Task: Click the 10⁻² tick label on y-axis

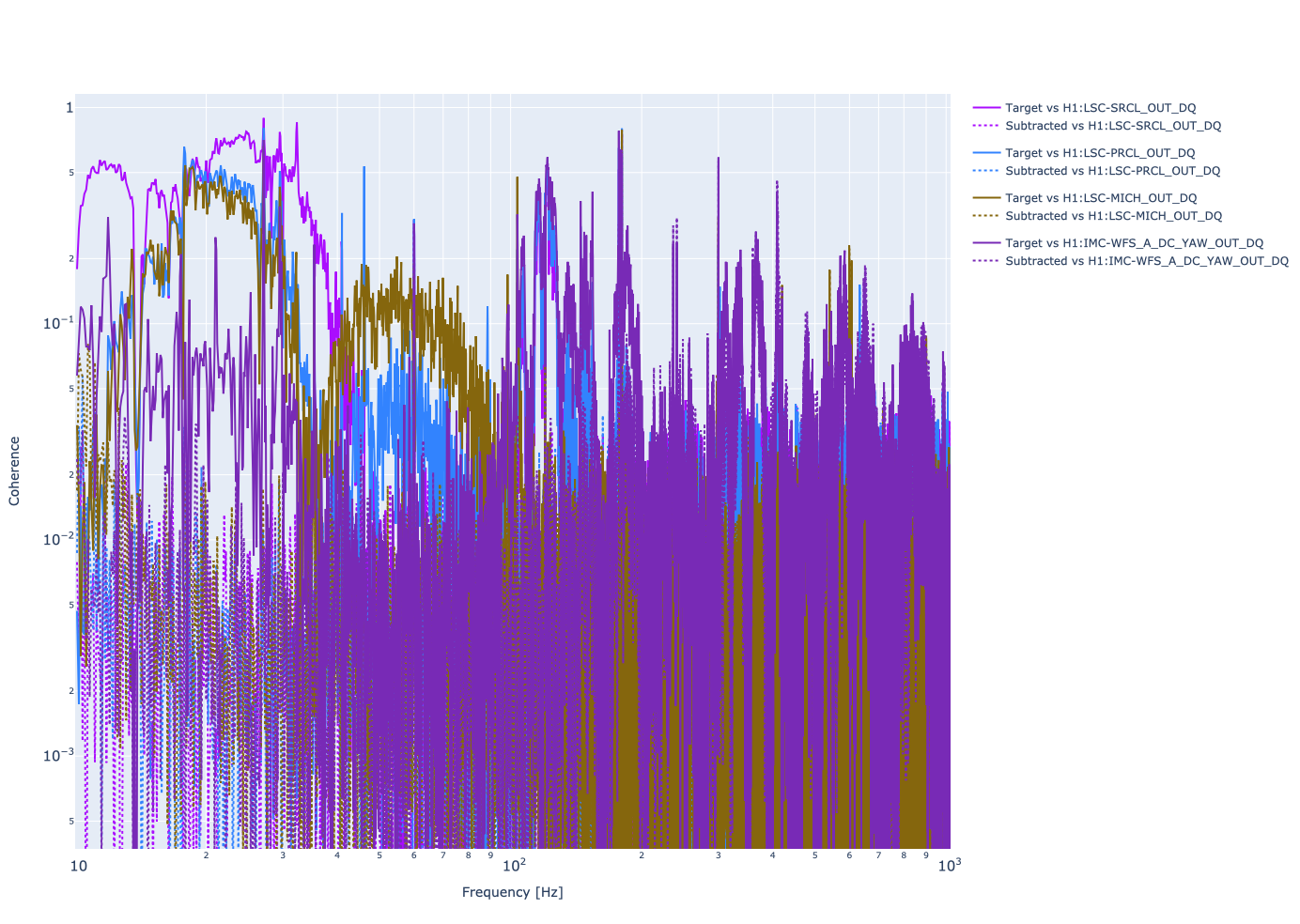Action: click(x=57, y=539)
